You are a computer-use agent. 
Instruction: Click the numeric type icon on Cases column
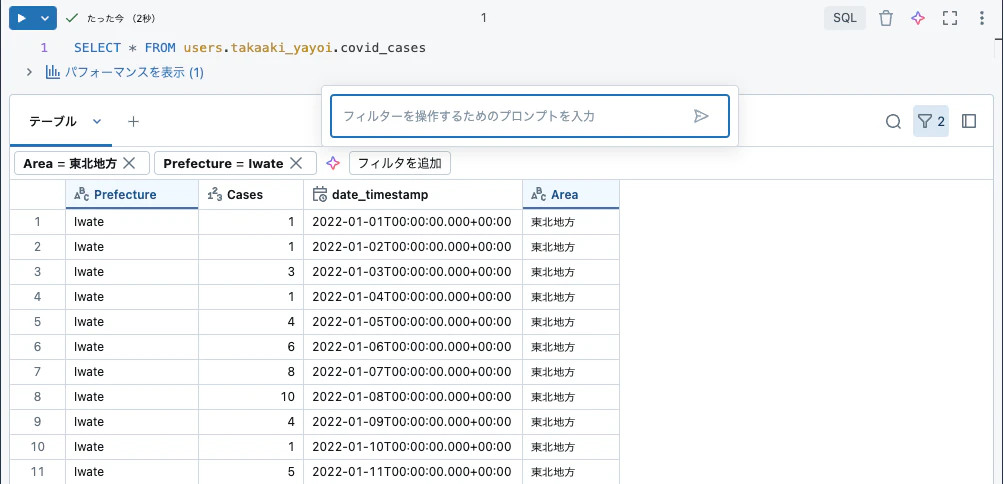point(215,195)
